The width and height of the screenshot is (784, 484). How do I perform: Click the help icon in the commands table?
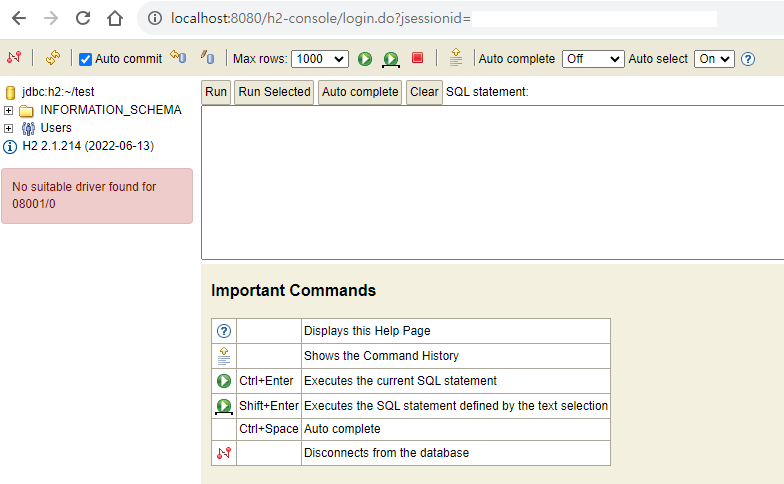pos(224,331)
